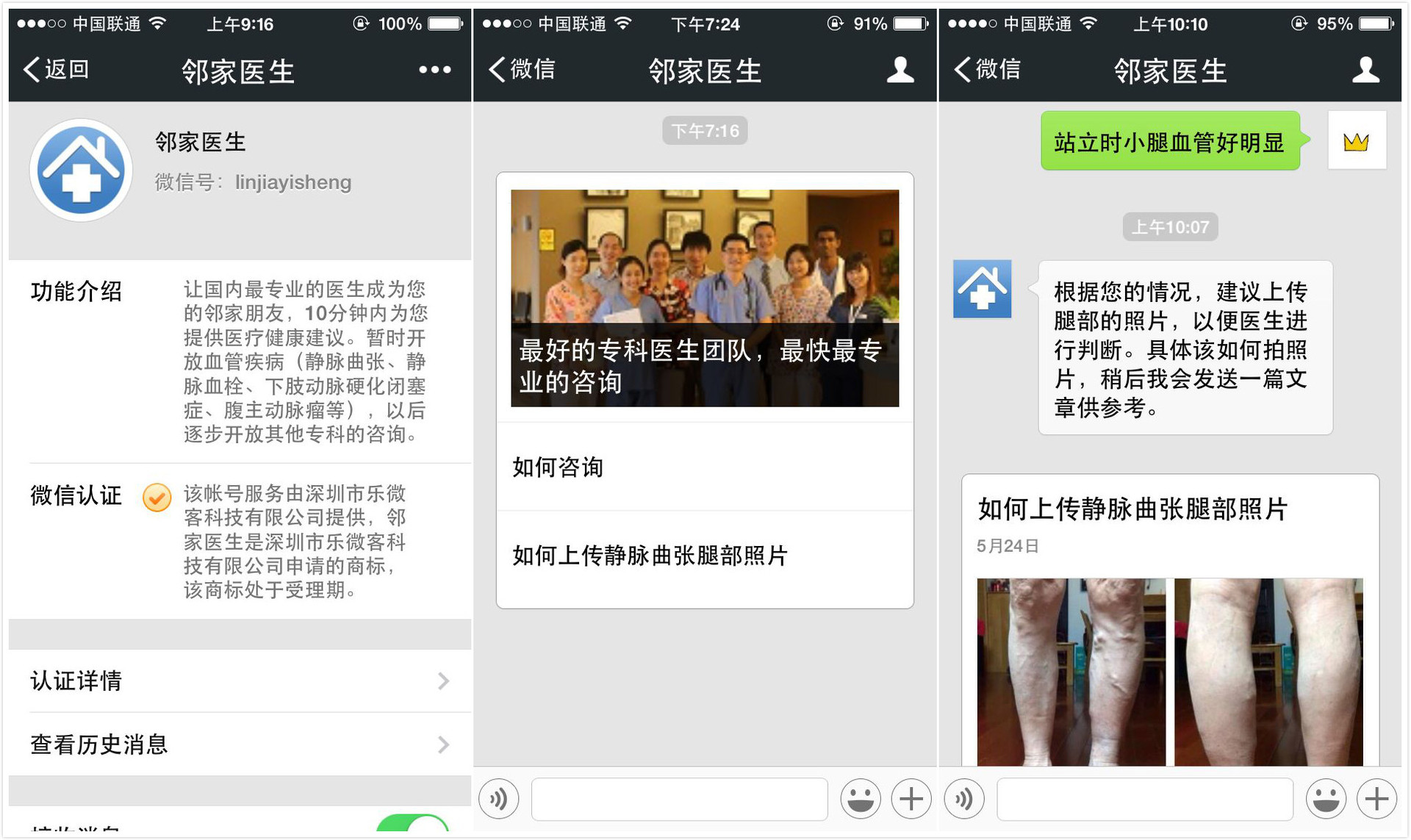Tap the voice input icon in the middle chat
This screenshot has width=1411, height=840.
click(x=499, y=799)
